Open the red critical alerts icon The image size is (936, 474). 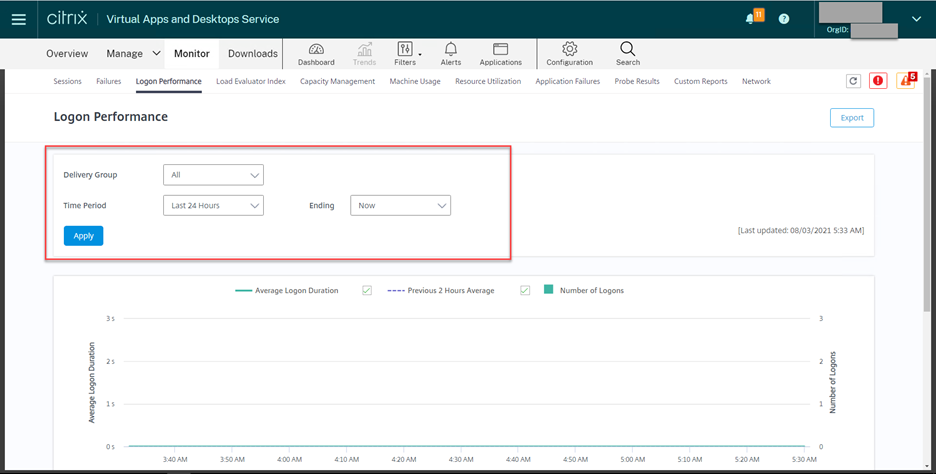(878, 81)
